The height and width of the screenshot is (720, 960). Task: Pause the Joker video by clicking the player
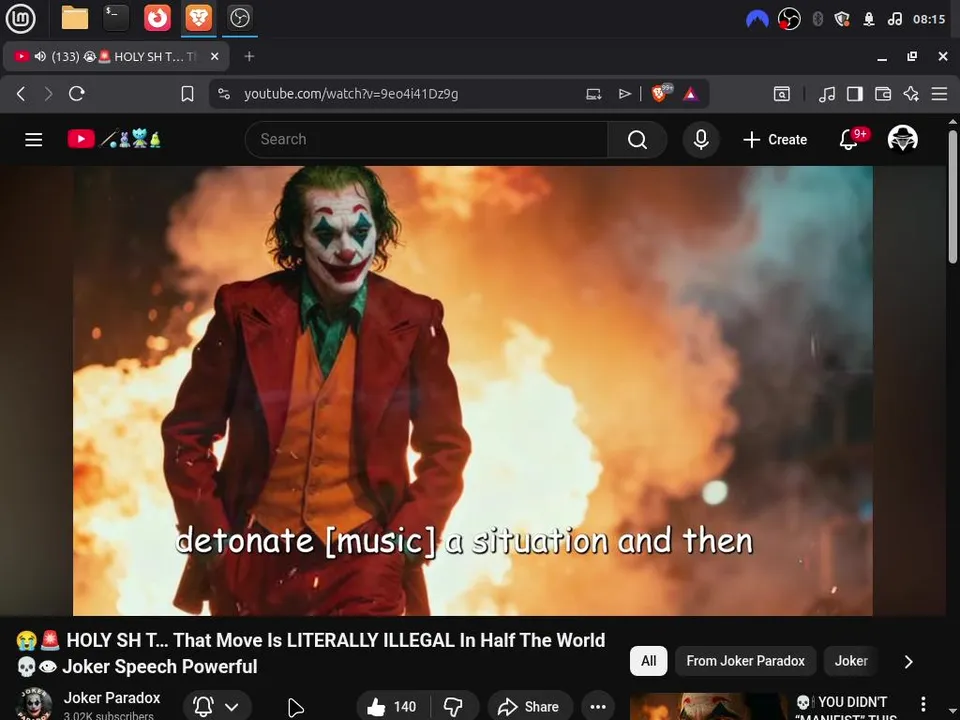point(473,391)
